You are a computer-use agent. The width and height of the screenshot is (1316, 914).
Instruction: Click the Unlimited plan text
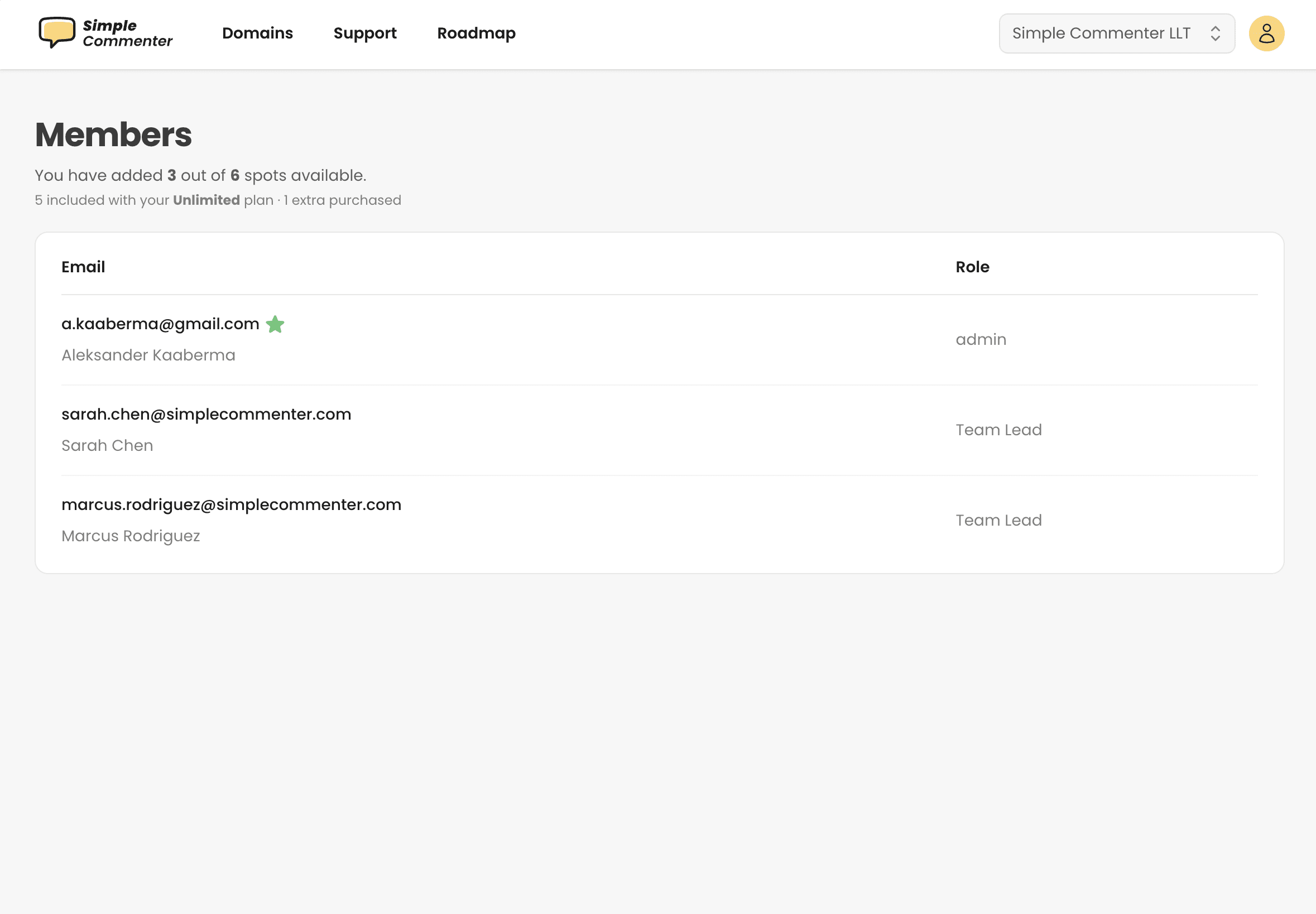coord(206,200)
